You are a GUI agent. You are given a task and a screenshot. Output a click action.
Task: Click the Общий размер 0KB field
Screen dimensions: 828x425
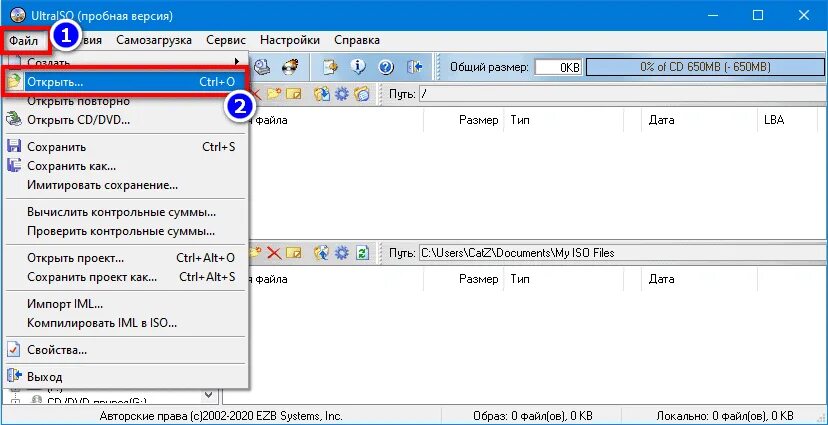tap(558, 68)
